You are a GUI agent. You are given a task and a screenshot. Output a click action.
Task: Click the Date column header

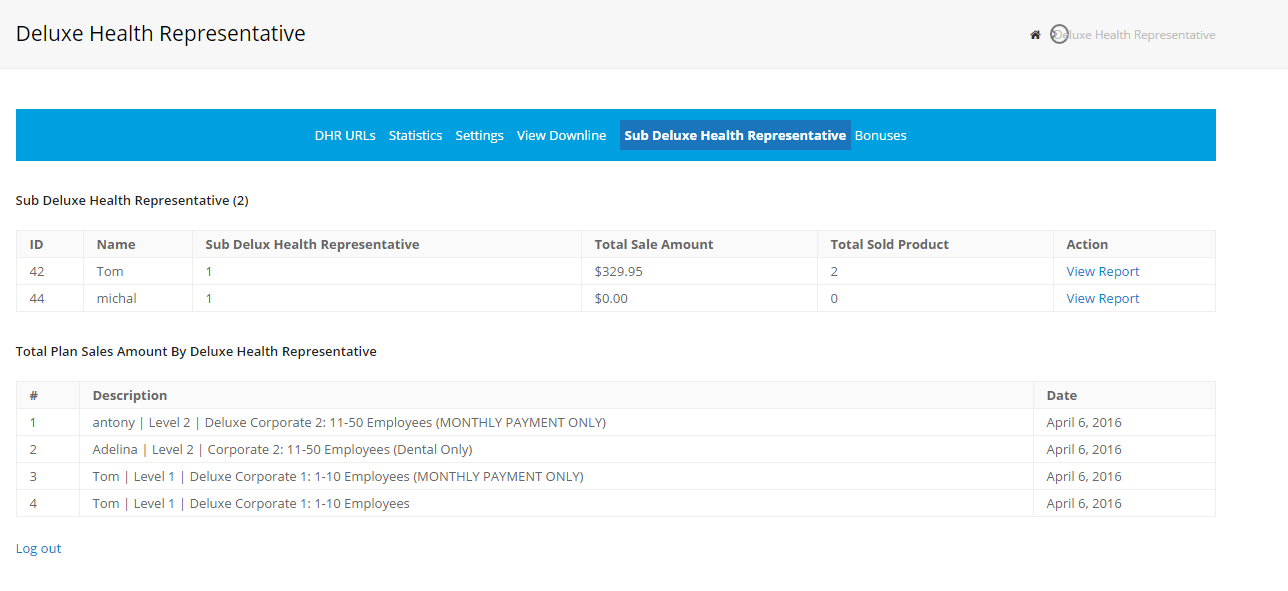coord(1061,396)
